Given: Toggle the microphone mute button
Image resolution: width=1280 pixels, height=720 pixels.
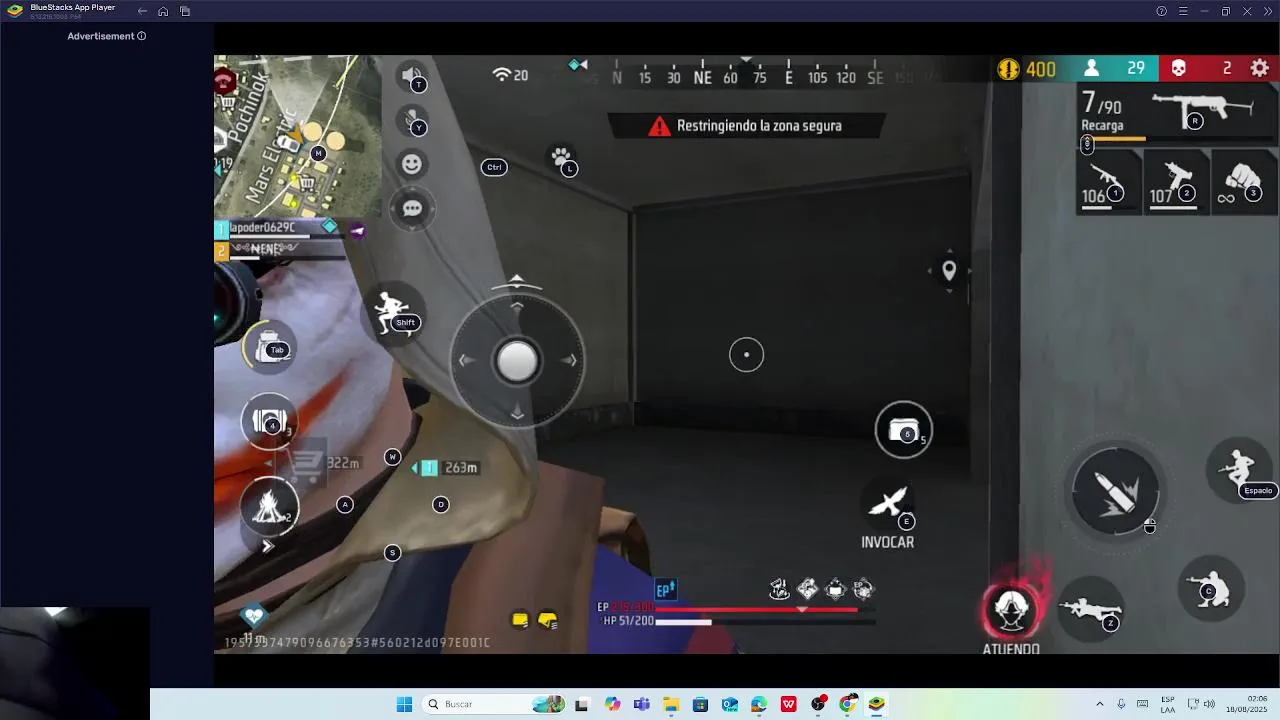Looking at the screenshot, I should [x=412, y=120].
